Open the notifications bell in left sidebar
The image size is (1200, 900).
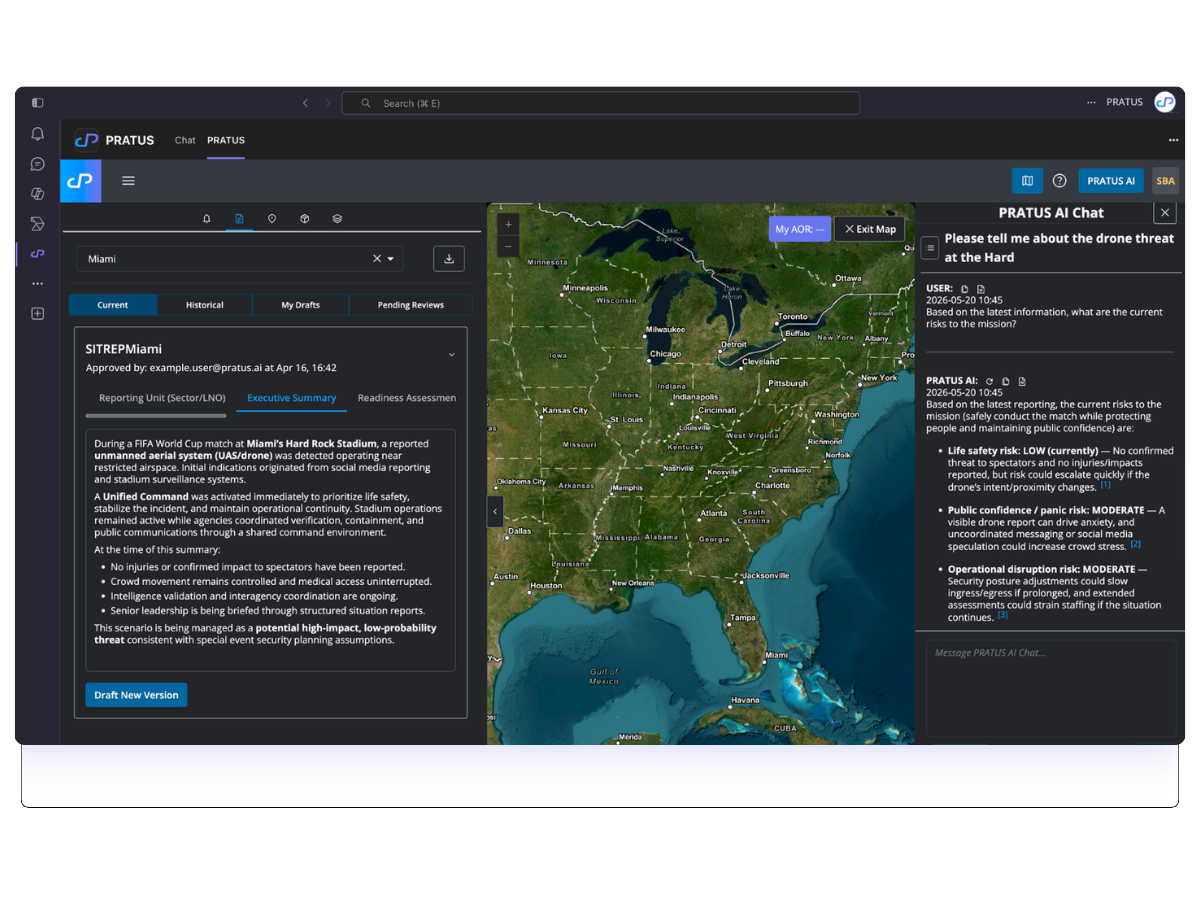pyautogui.click(x=37, y=134)
